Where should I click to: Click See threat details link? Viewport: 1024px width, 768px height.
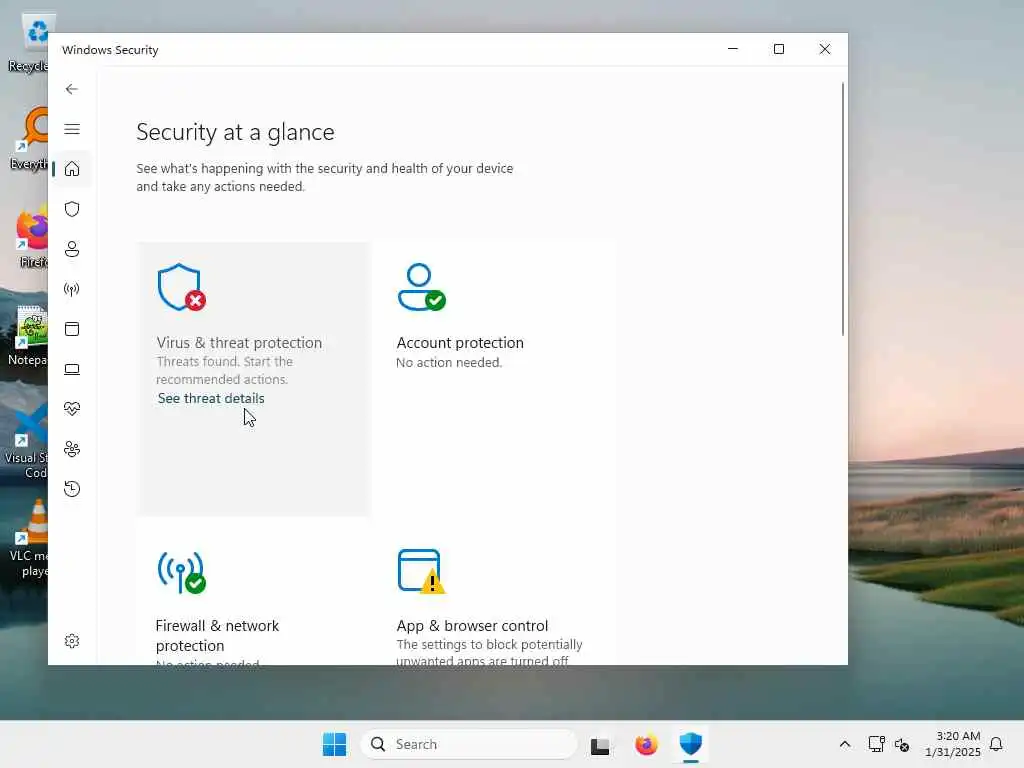(211, 398)
